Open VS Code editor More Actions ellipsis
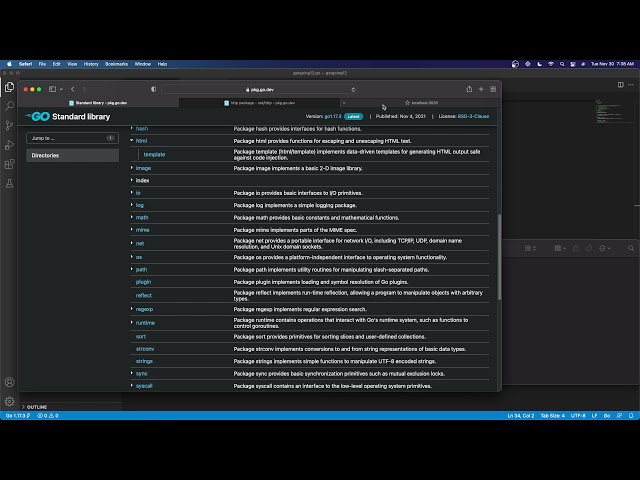 (631, 84)
